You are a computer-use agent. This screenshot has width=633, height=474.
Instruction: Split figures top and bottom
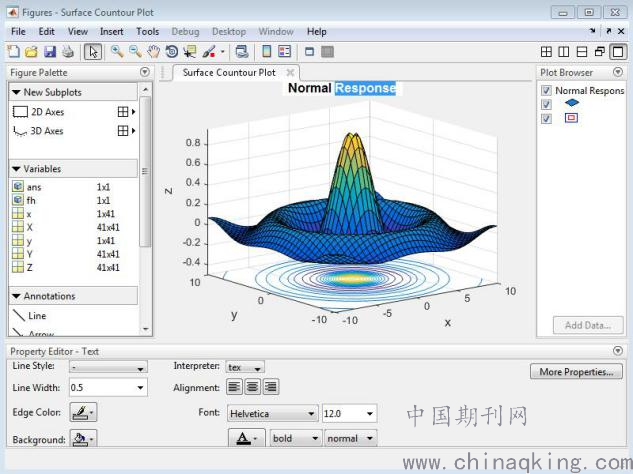[582, 52]
